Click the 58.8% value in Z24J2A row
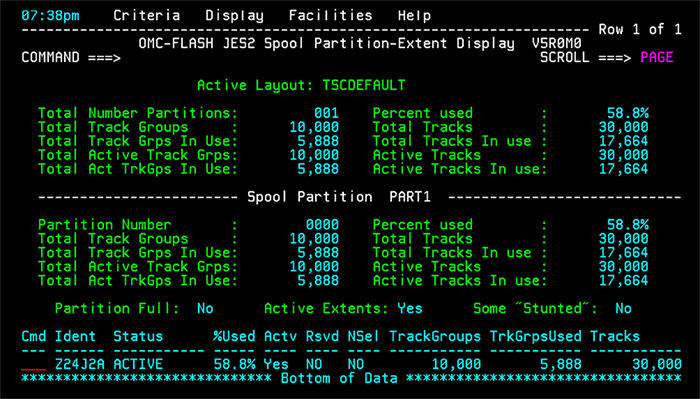The width and height of the screenshot is (700, 399). coord(234,365)
